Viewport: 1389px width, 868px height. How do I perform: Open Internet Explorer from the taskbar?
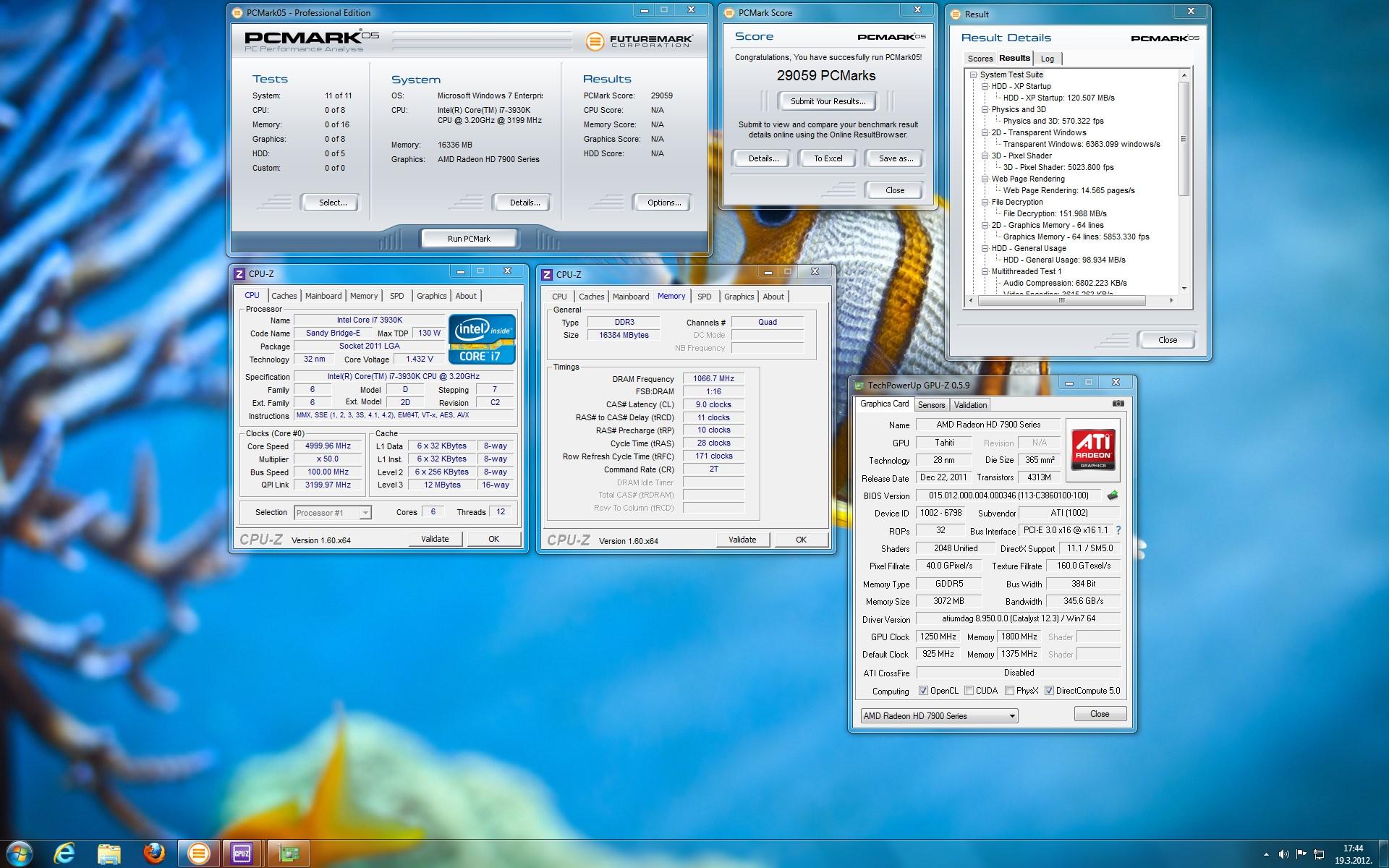point(65,854)
